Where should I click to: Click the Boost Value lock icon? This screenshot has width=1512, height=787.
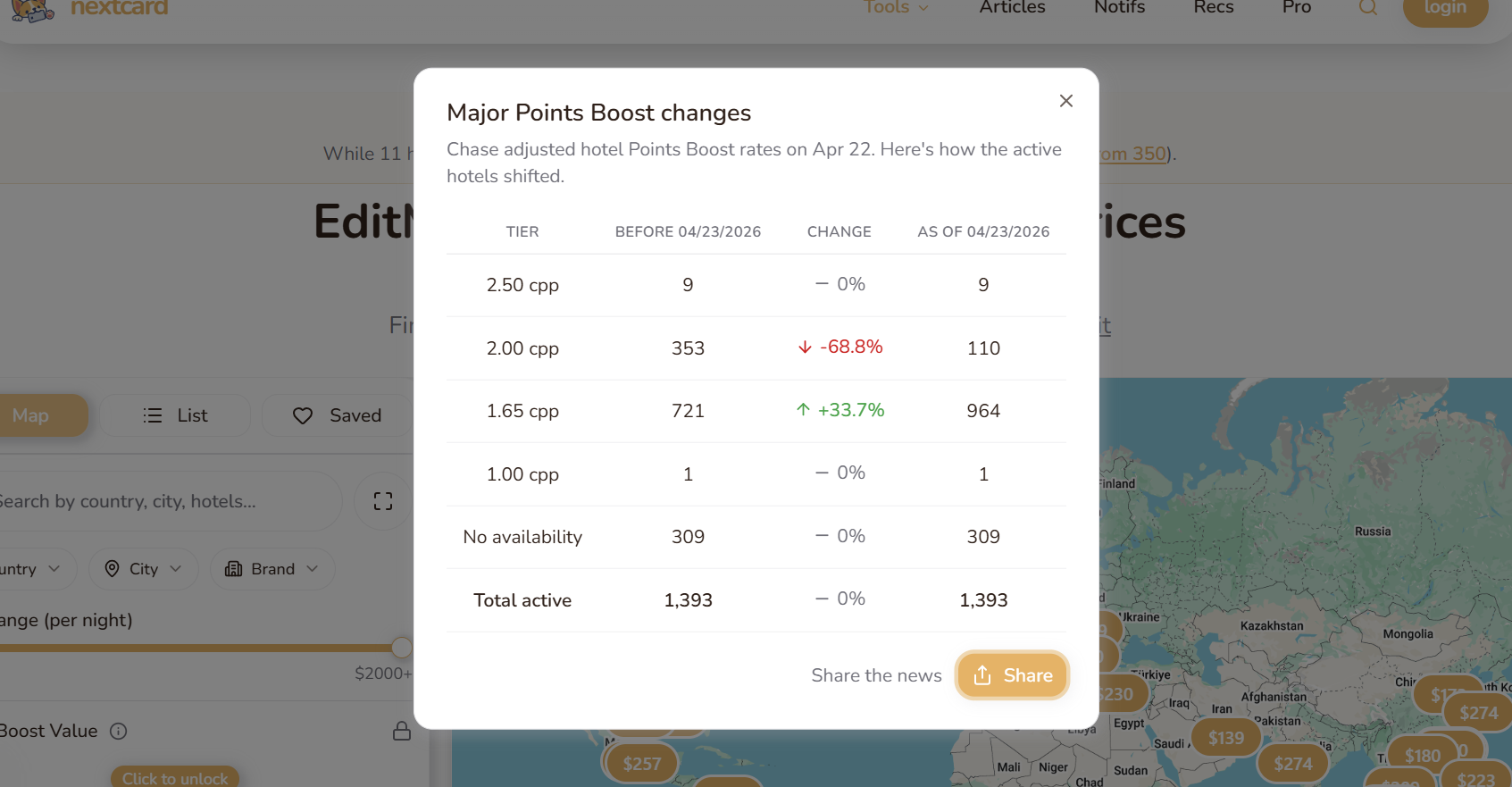pyautogui.click(x=402, y=731)
